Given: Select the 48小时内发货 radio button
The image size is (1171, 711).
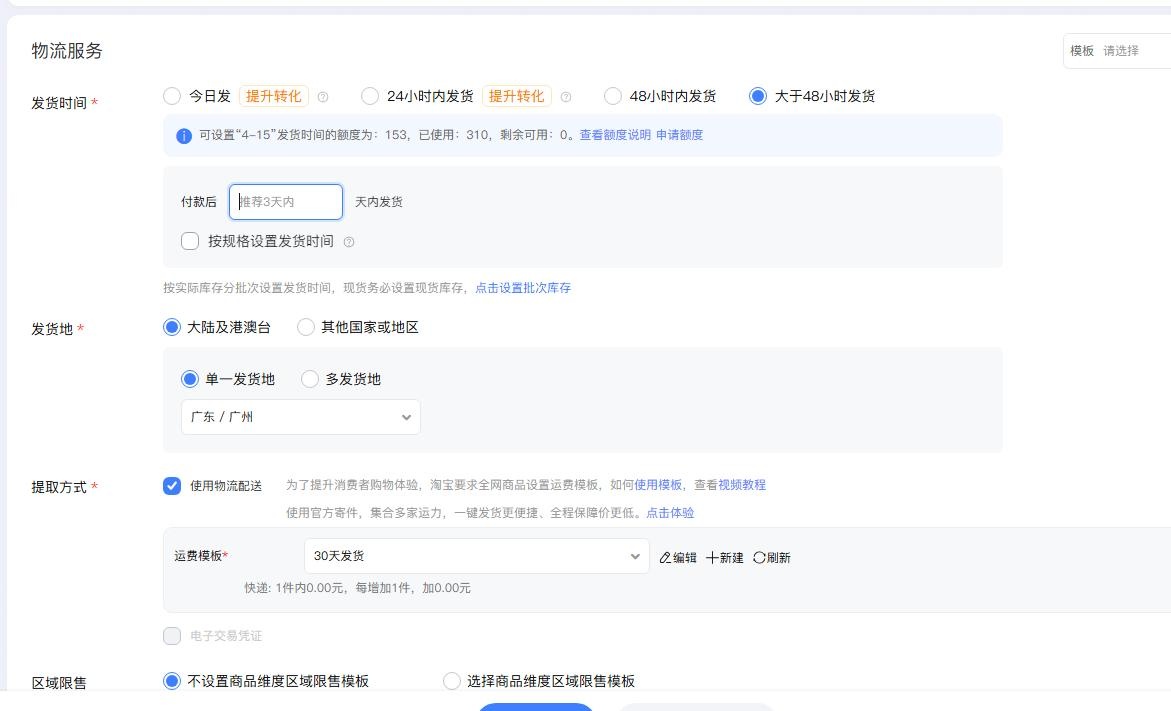Looking at the screenshot, I should pos(612,96).
